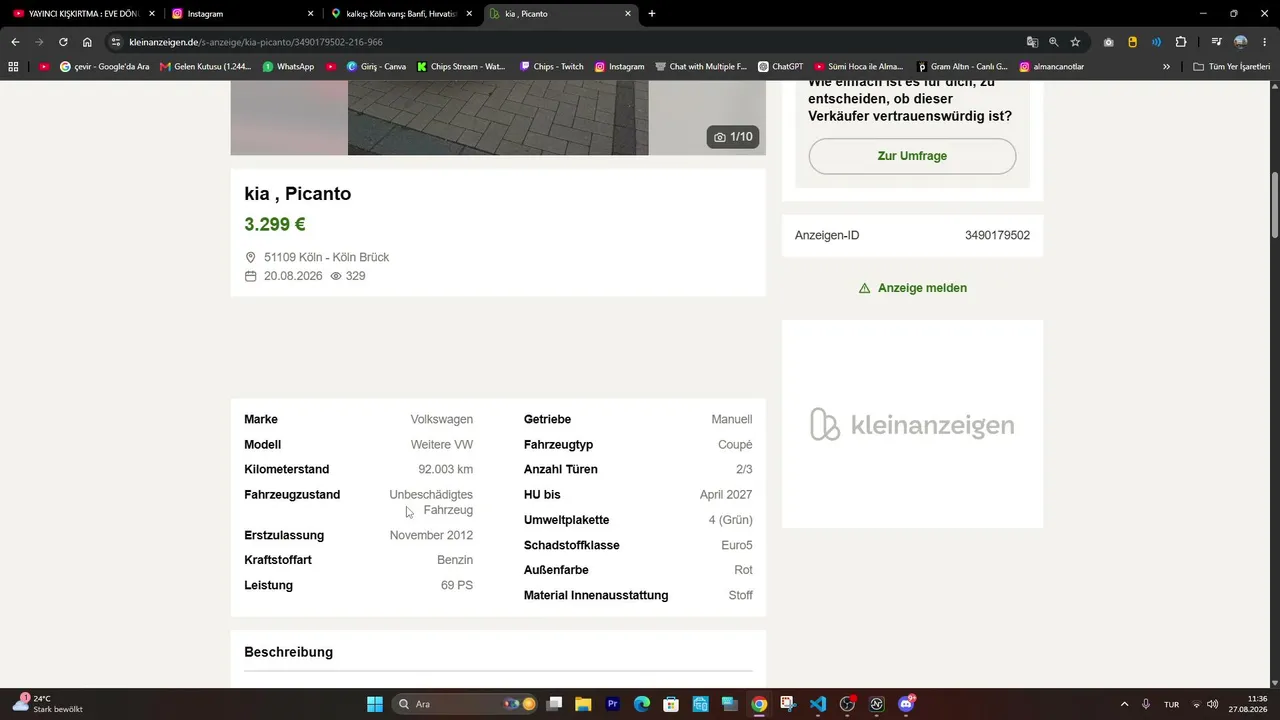This screenshot has height=720, width=1280.
Task: Open the Chips - Twitch bookmark
Action: pos(551,67)
